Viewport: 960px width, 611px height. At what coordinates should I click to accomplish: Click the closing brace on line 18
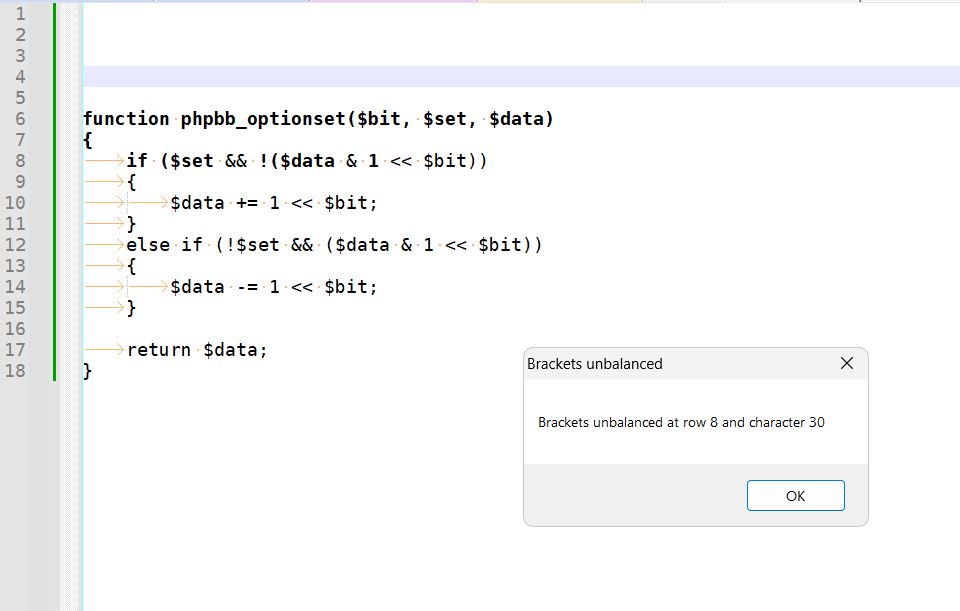tap(87, 370)
